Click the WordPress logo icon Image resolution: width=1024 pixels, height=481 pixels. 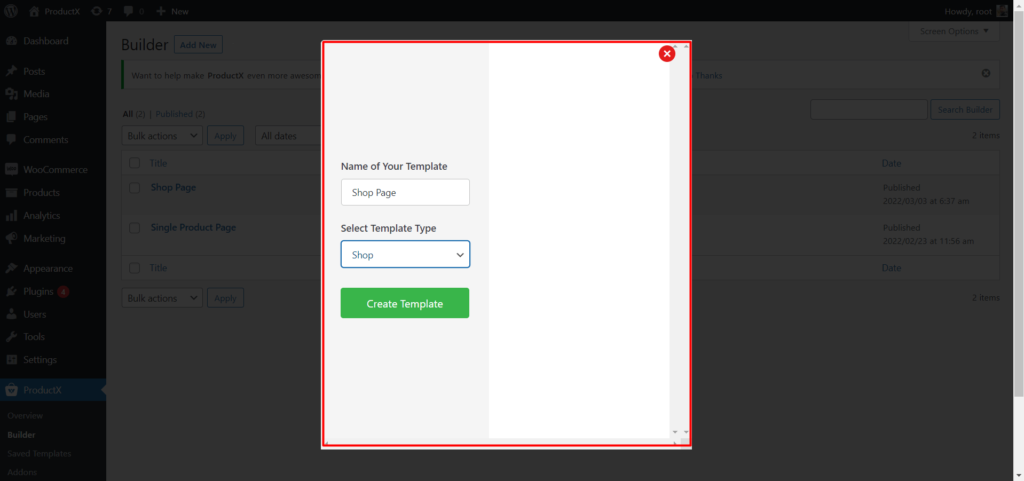point(11,11)
